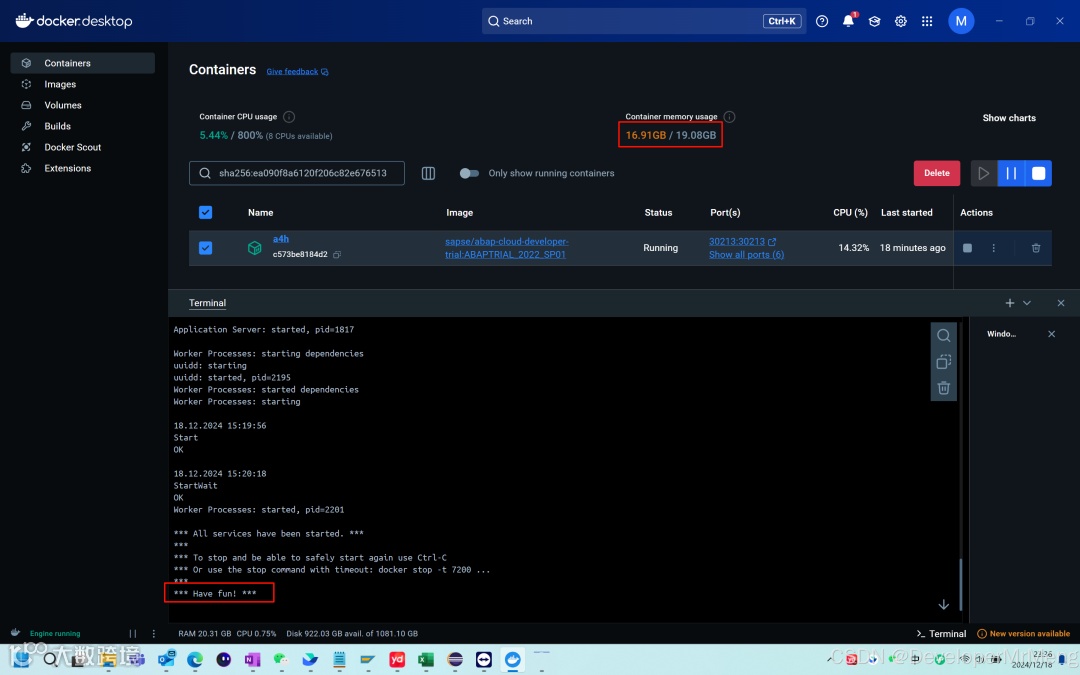The height and width of the screenshot is (675, 1080).
Task: Open Docker Scout in sidebar
Action: [83, 147]
